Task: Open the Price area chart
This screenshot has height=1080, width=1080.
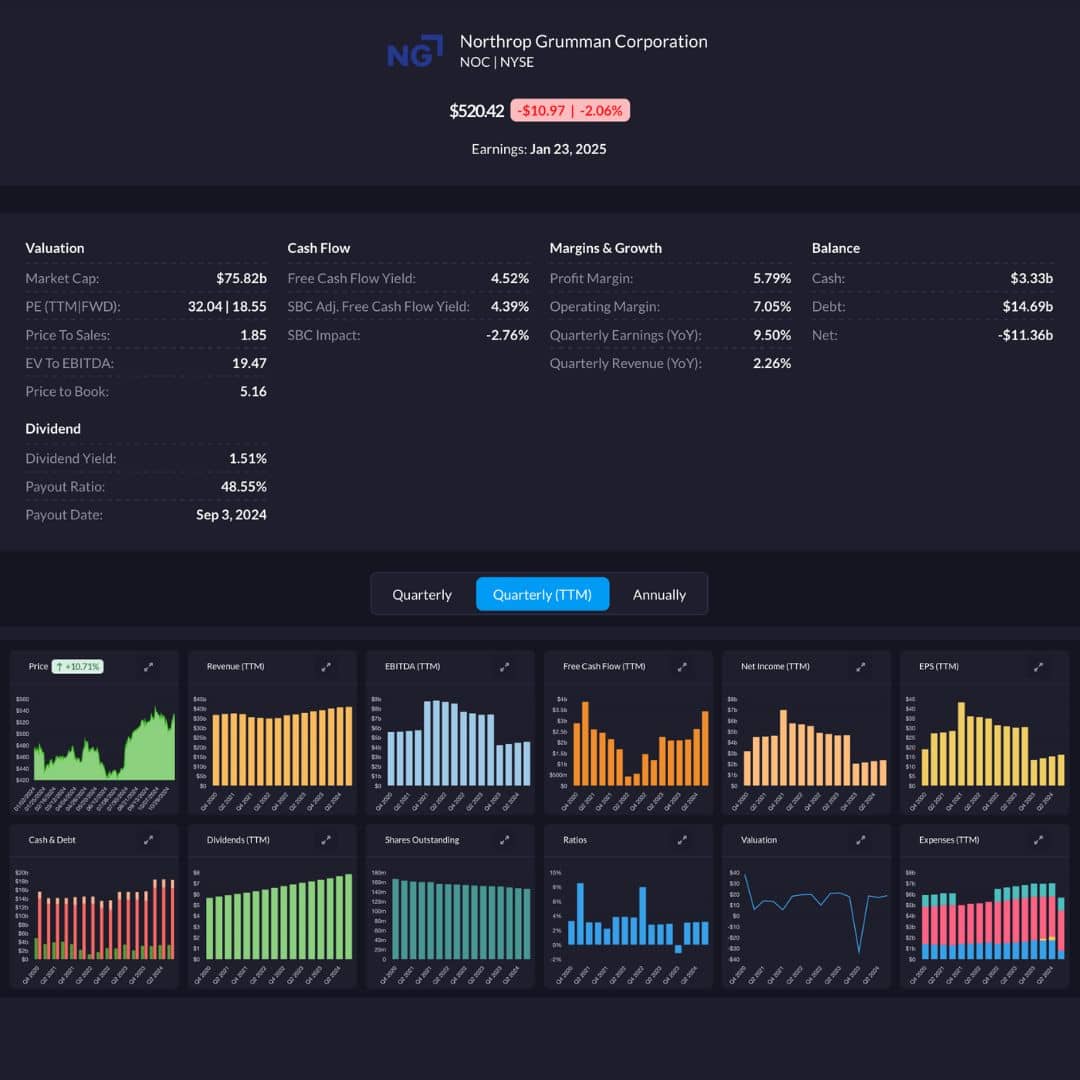Action: [x=94, y=751]
